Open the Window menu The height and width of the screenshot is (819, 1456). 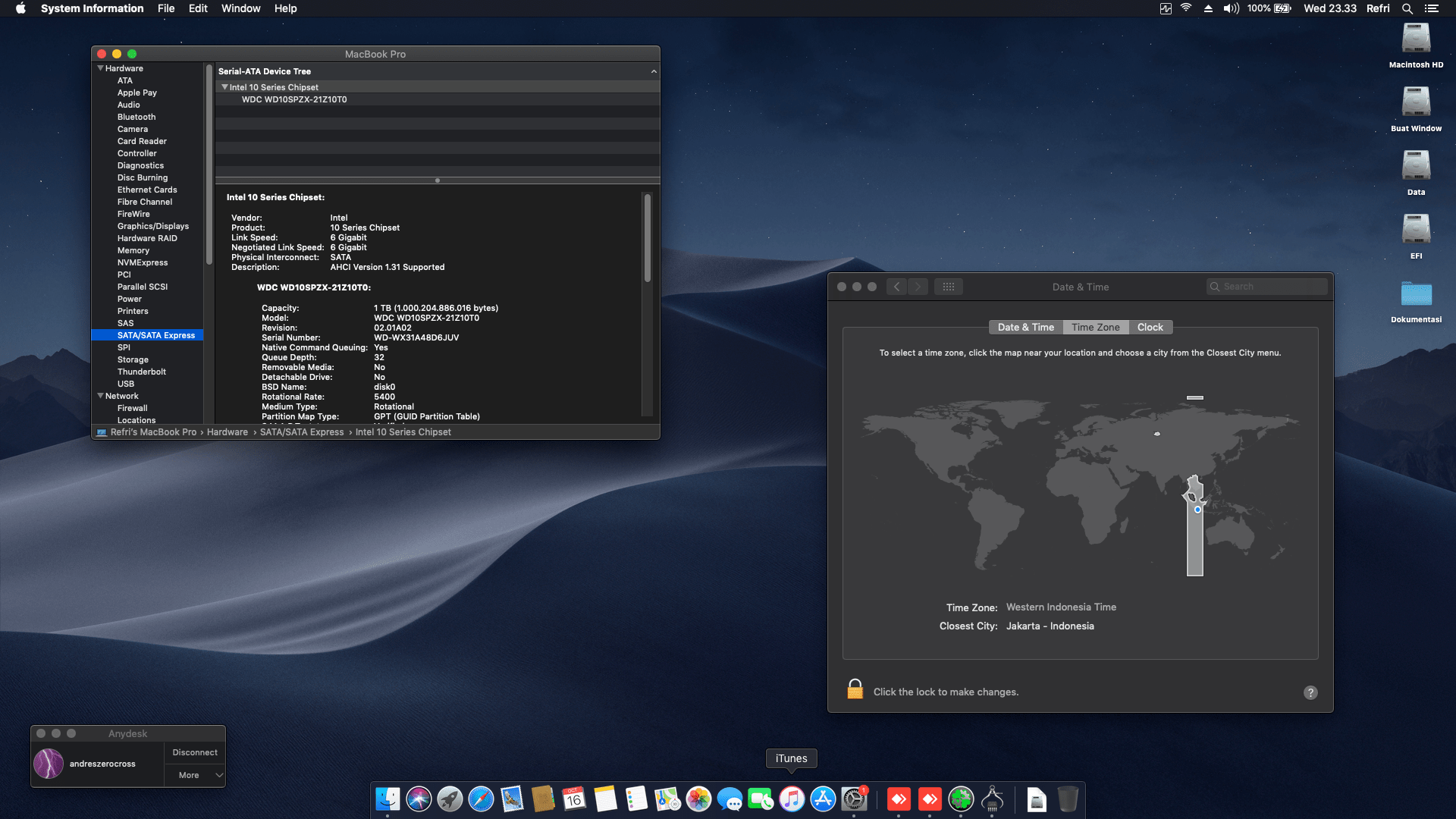240,8
